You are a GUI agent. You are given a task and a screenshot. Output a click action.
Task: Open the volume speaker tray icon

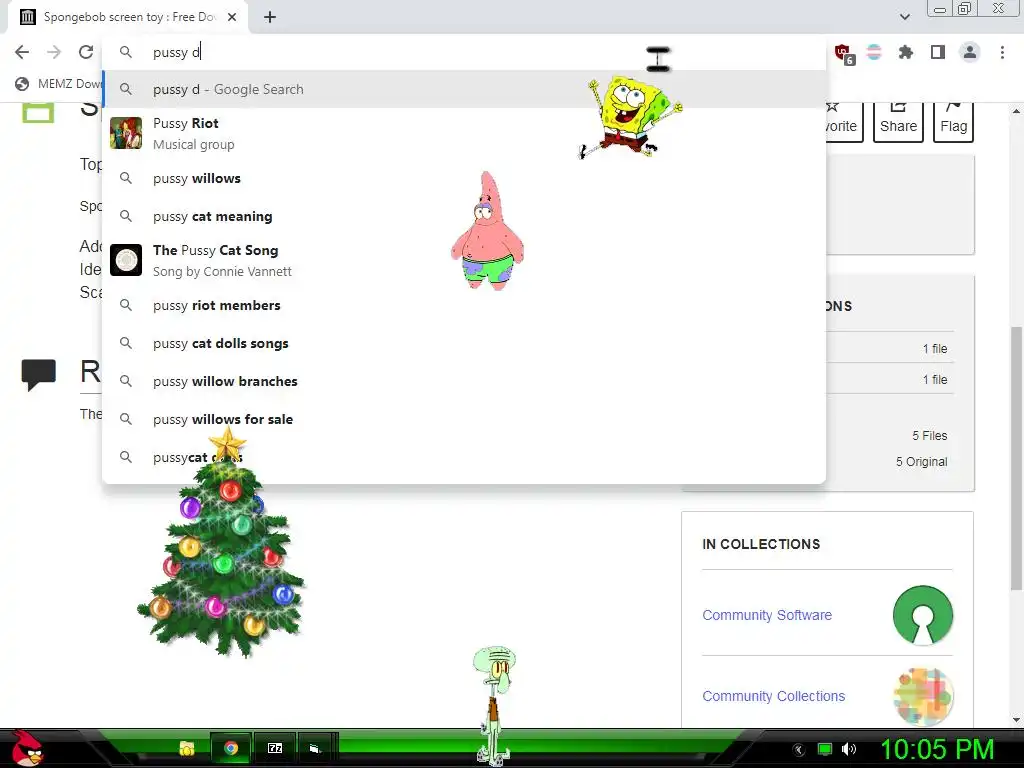[x=849, y=749]
